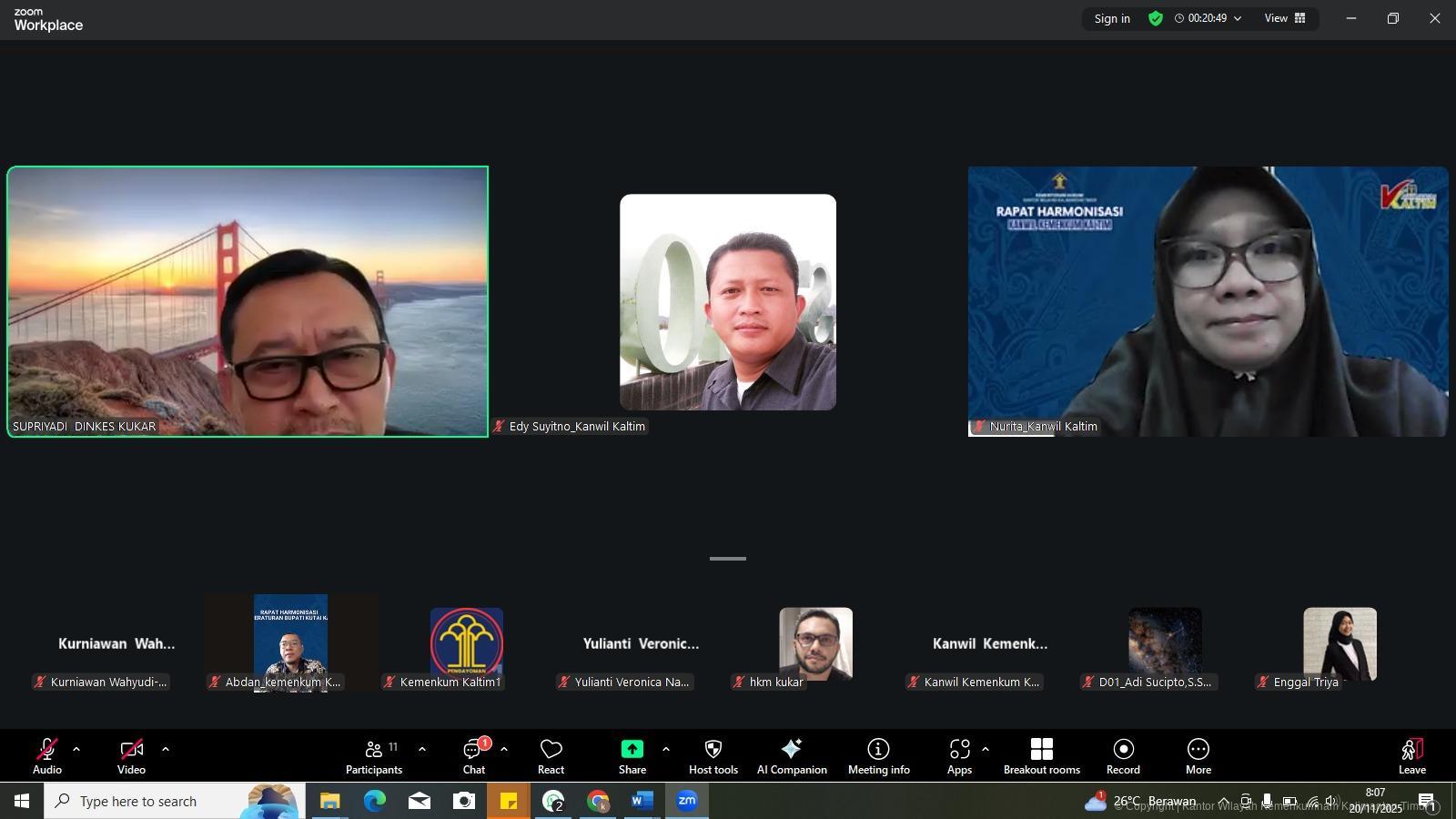The image size is (1456, 819).
Task: Launch AI Companion
Action: 792,756
